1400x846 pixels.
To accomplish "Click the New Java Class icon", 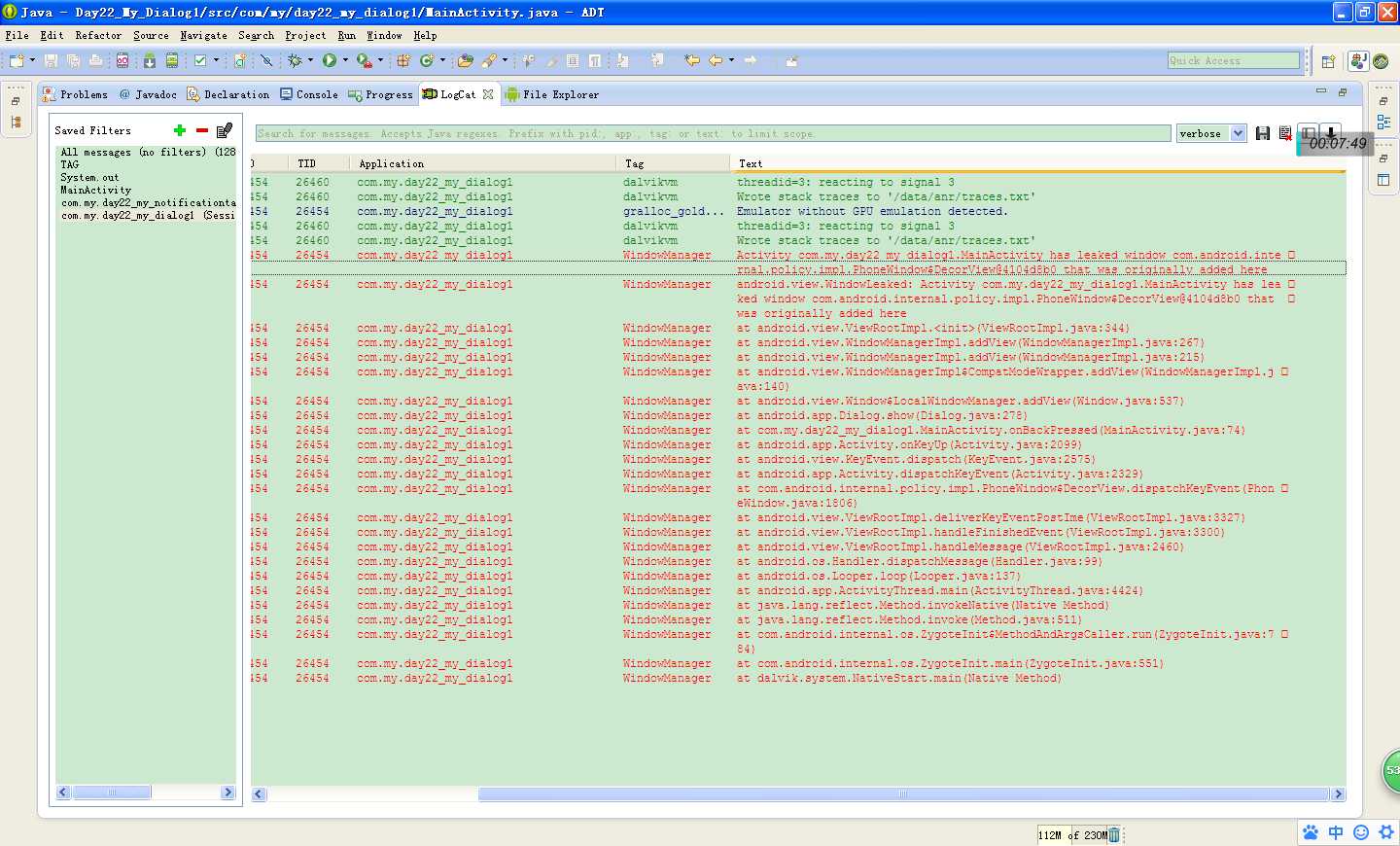I will coord(426,60).
